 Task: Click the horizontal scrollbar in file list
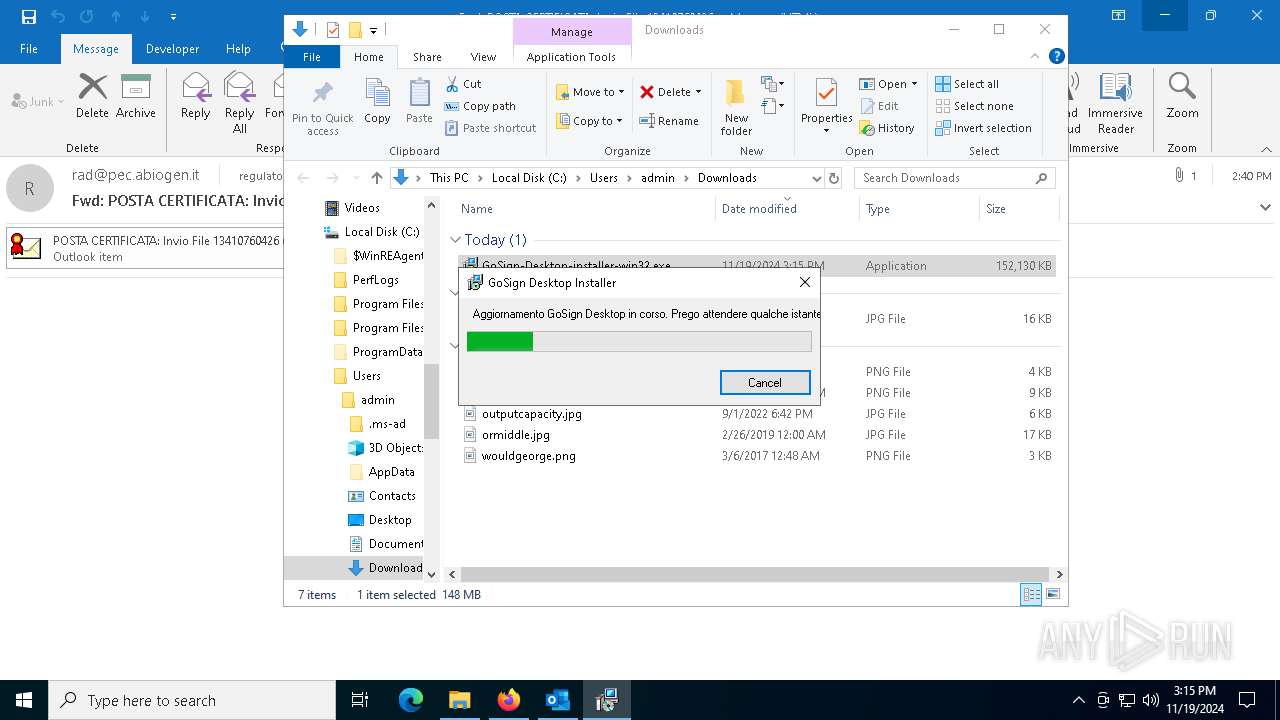click(754, 574)
